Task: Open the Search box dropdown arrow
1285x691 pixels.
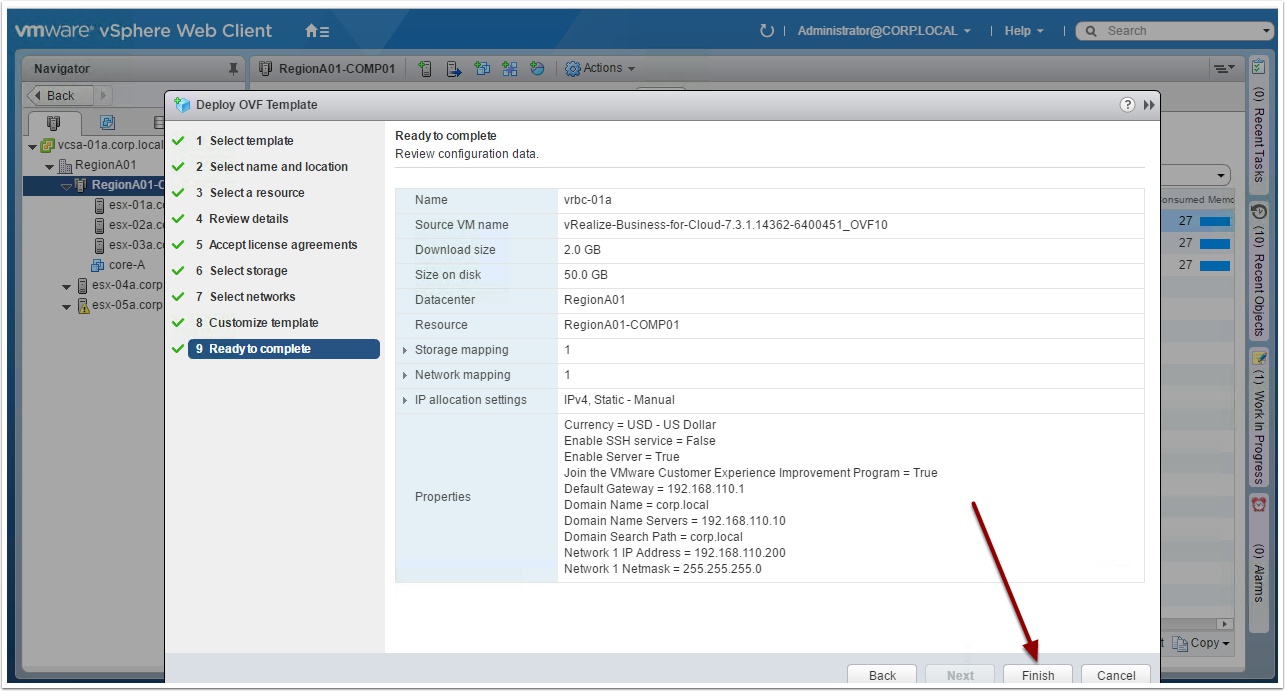Action: (1268, 31)
